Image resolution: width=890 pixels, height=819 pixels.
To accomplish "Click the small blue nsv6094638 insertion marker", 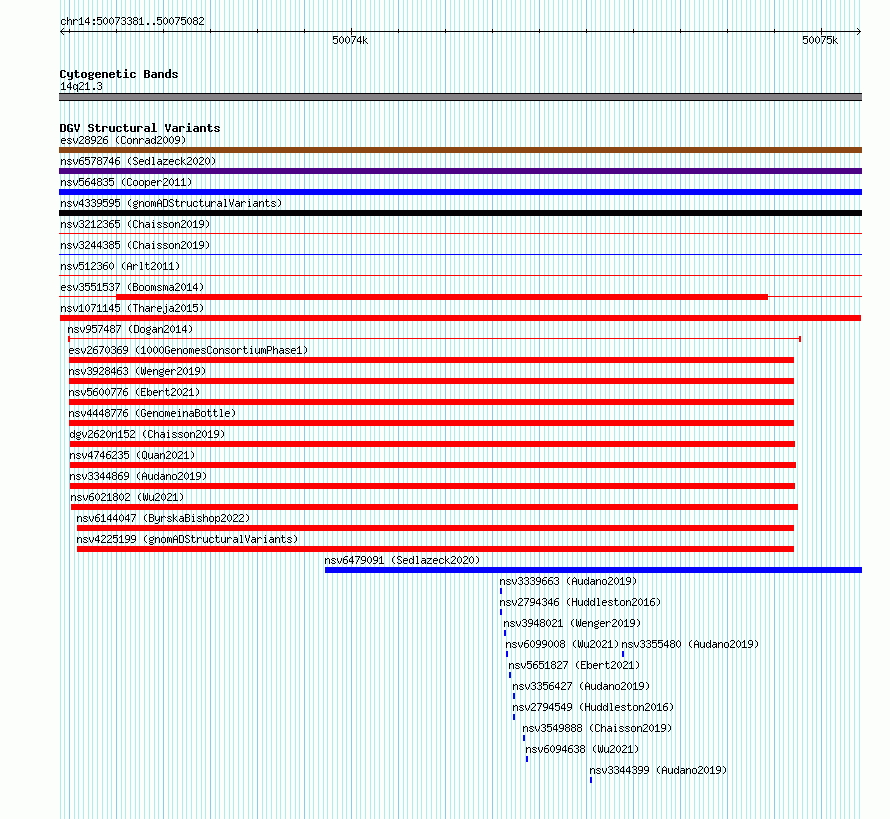I will coord(527,759).
